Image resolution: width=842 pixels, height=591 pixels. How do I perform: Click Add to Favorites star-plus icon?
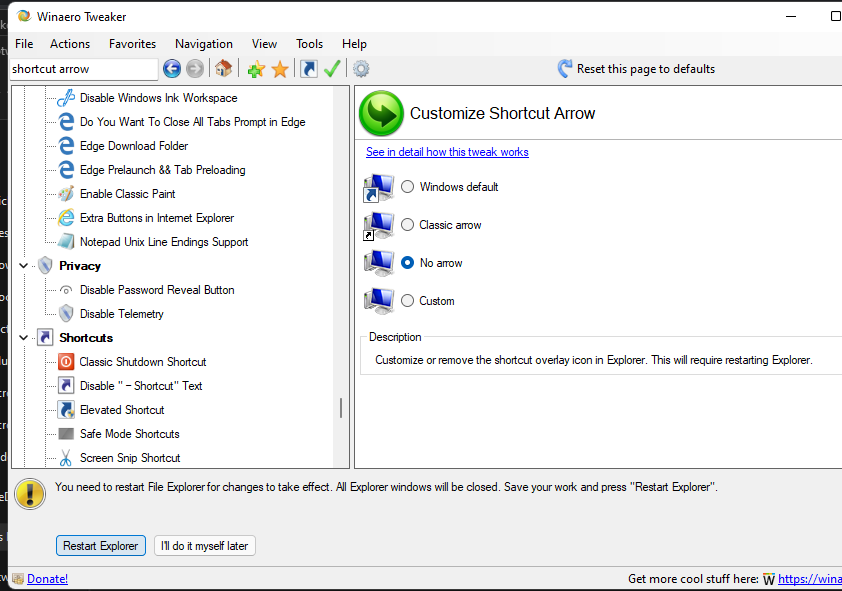[x=256, y=69]
